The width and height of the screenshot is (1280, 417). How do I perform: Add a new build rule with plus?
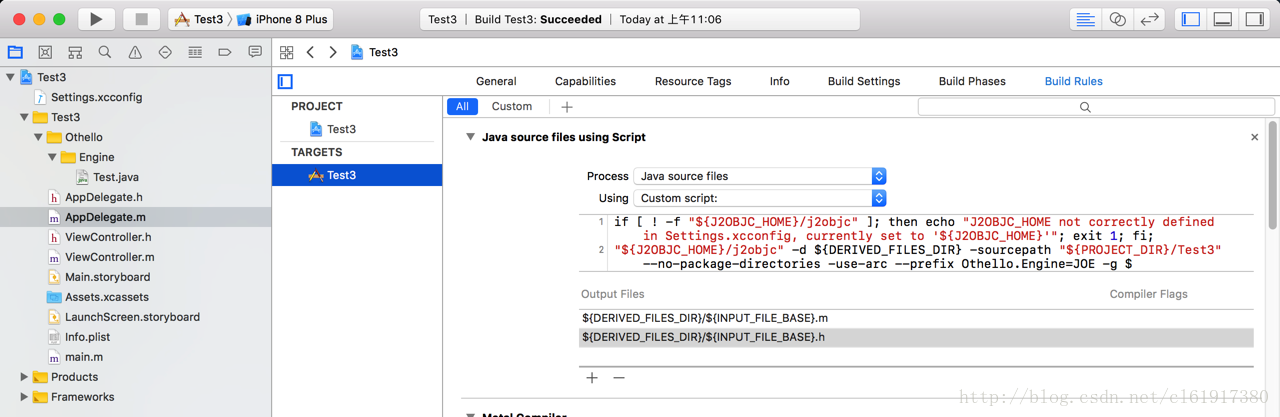point(567,107)
